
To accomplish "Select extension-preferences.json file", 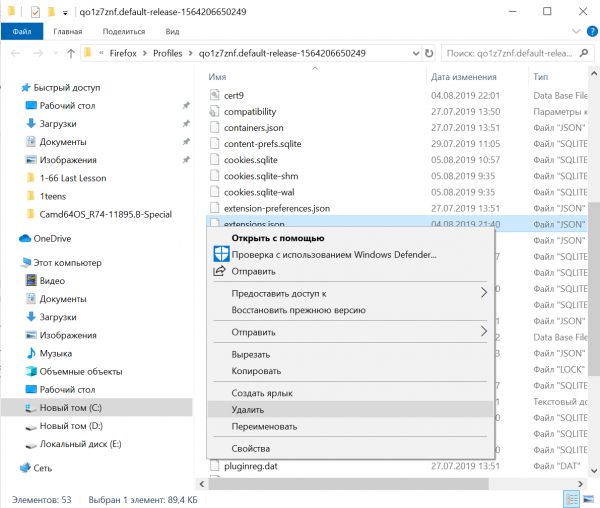I will (277, 208).
